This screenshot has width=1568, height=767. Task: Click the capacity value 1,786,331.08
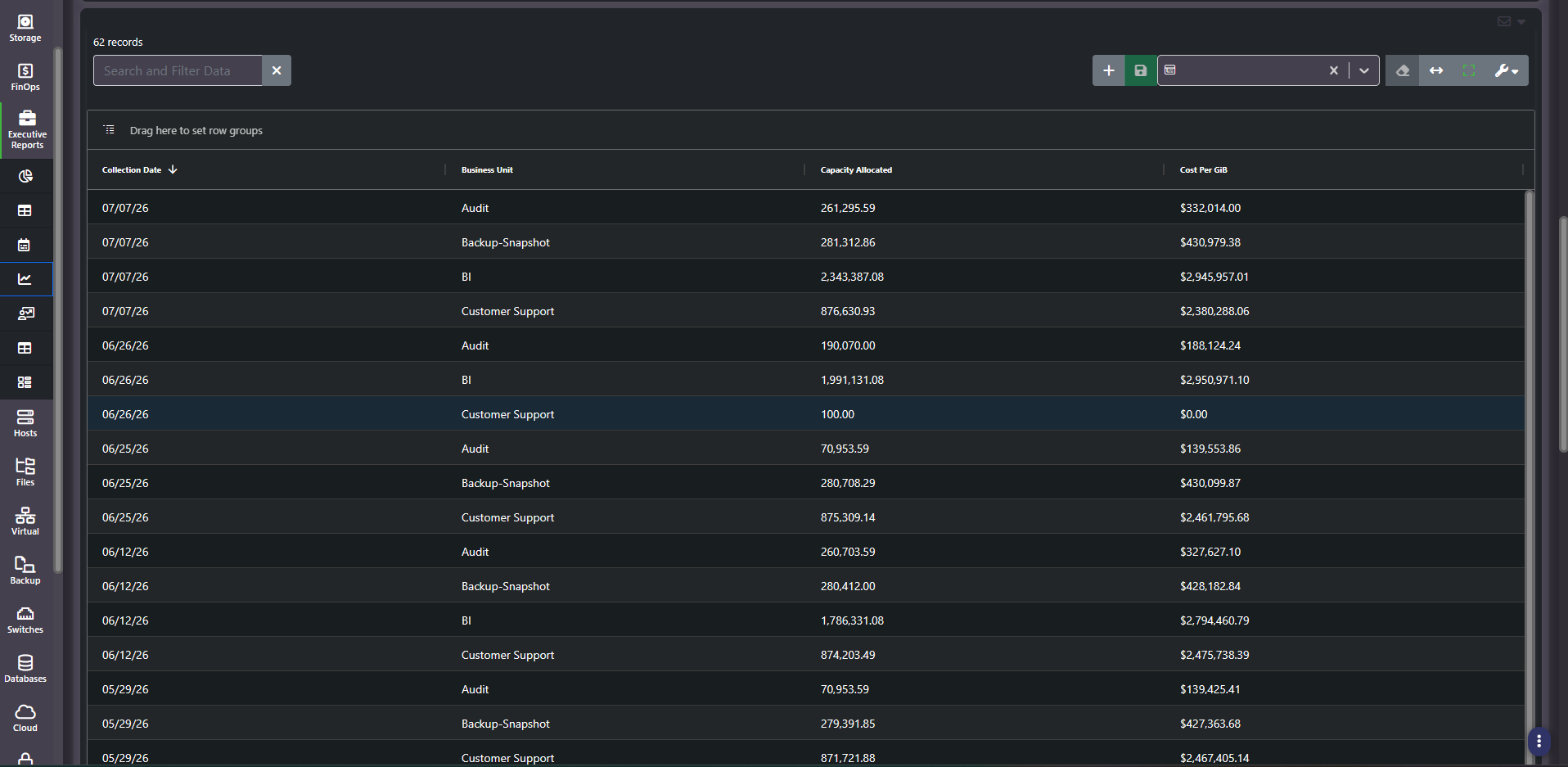tap(852, 620)
